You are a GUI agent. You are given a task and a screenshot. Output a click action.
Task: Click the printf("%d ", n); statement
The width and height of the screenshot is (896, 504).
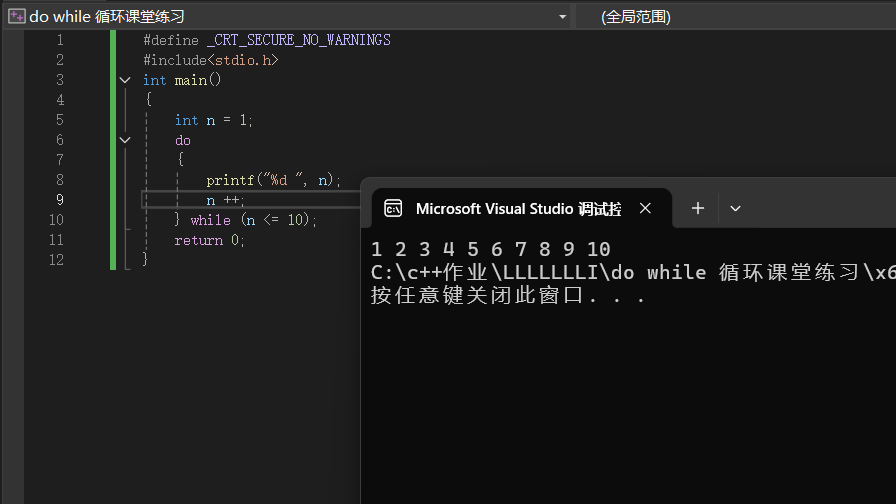click(274, 180)
